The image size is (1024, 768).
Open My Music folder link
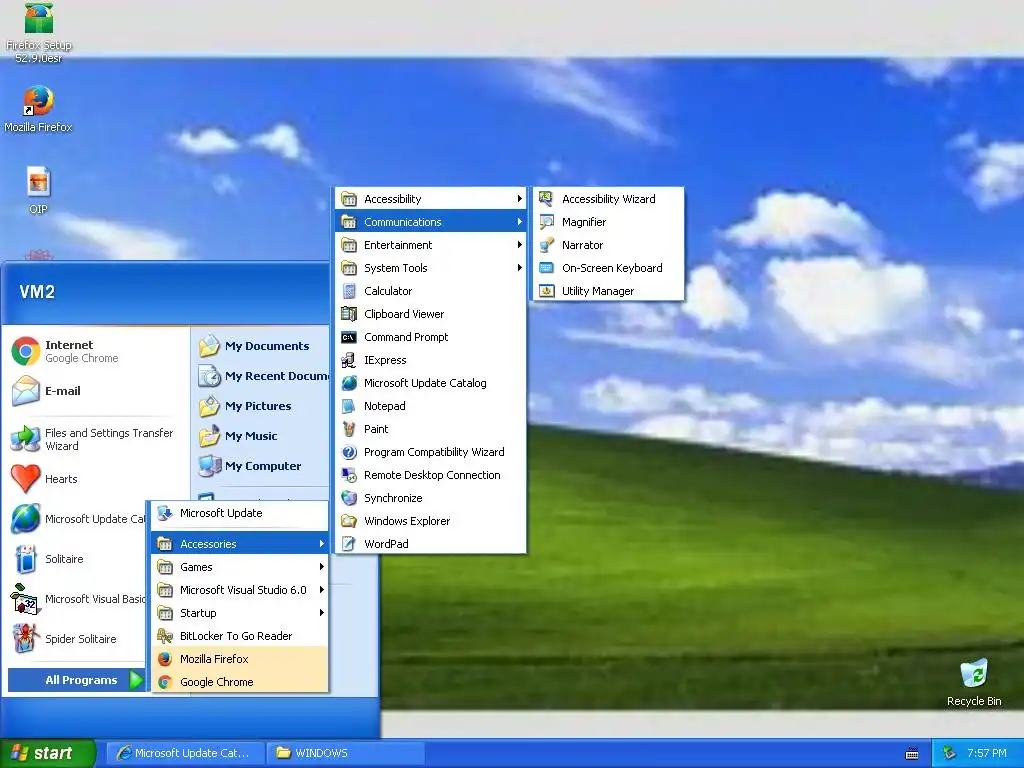(x=263, y=436)
